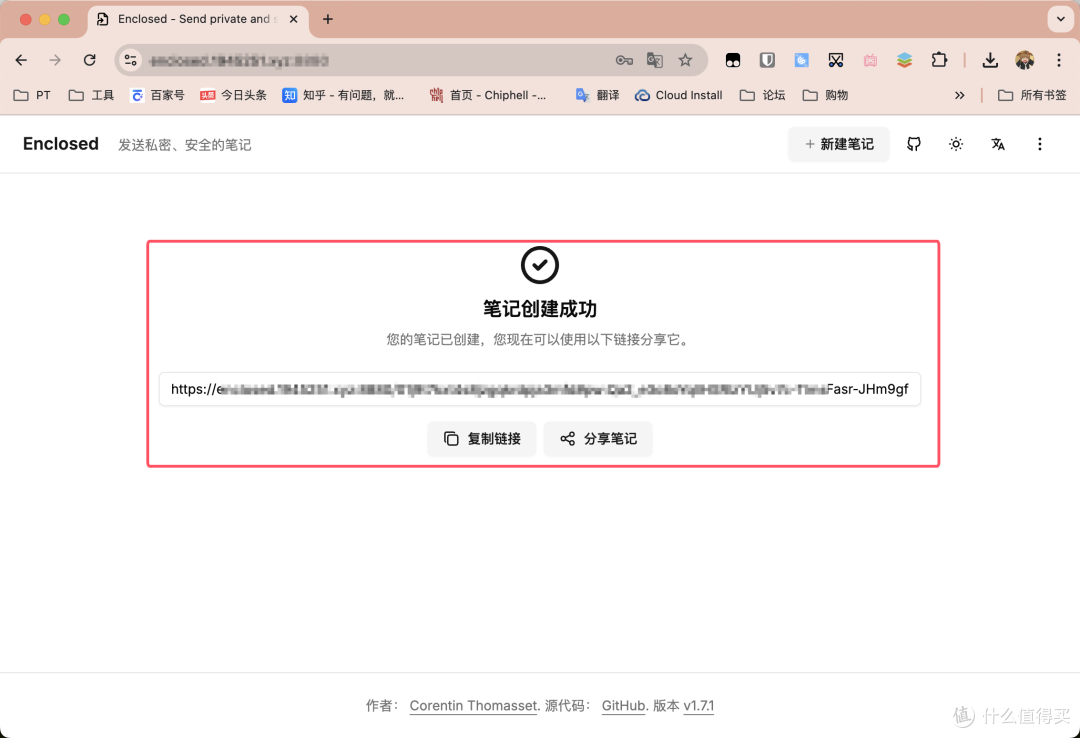The image size is (1080, 738).
Task: Open the black square extension icon
Action: [x=733, y=61]
